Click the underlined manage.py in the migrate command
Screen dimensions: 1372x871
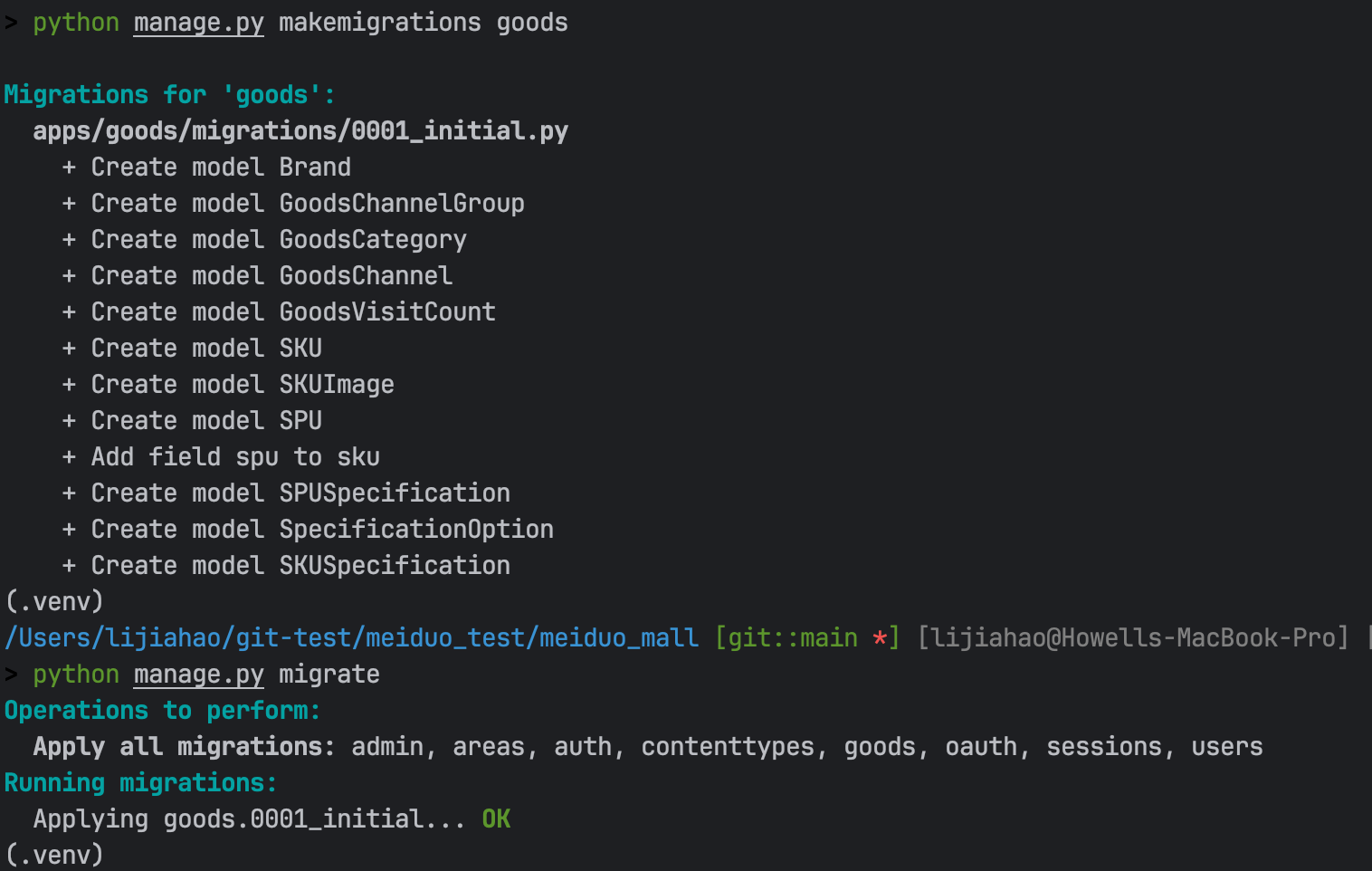(x=199, y=675)
